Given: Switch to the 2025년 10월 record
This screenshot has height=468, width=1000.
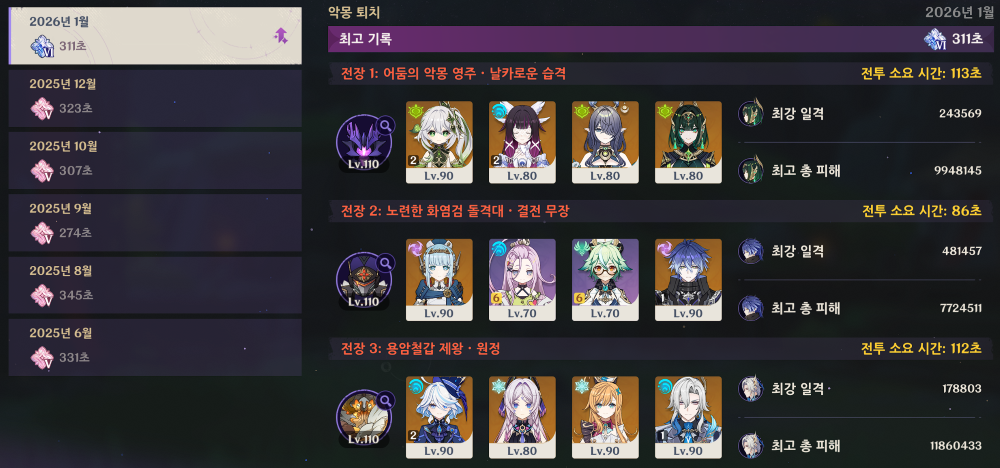Looking at the screenshot, I should pyautogui.click(x=155, y=161).
